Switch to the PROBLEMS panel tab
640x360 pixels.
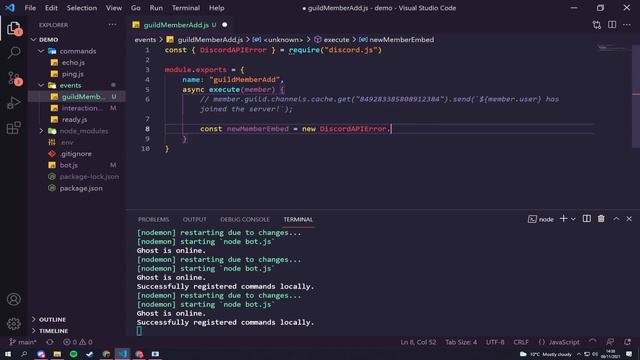(x=153, y=220)
